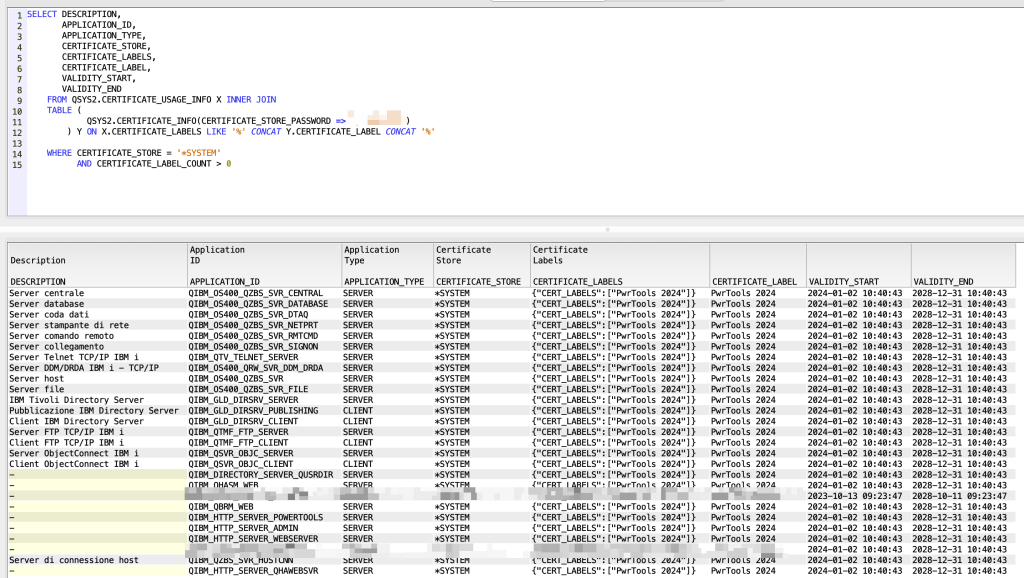Select the Server centrale row description
The height and width of the screenshot is (578, 1024).
click(x=47, y=293)
